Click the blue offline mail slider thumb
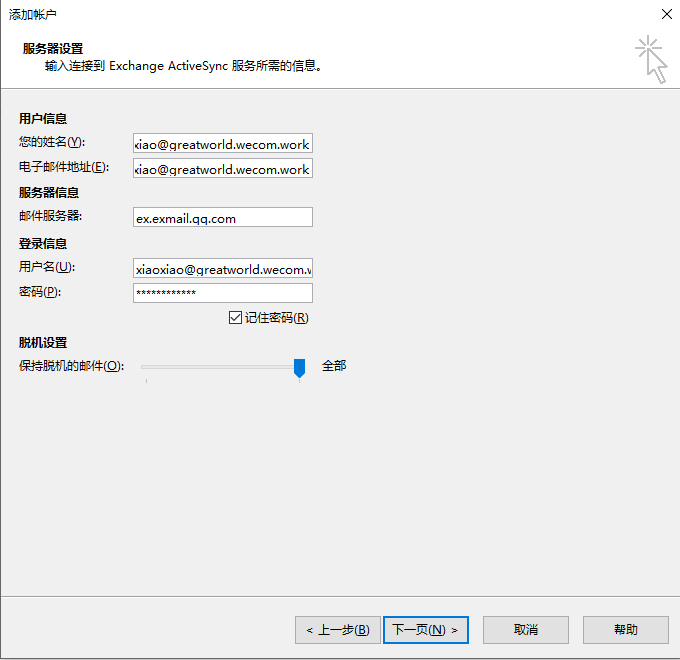The height and width of the screenshot is (660, 680). (x=299, y=367)
